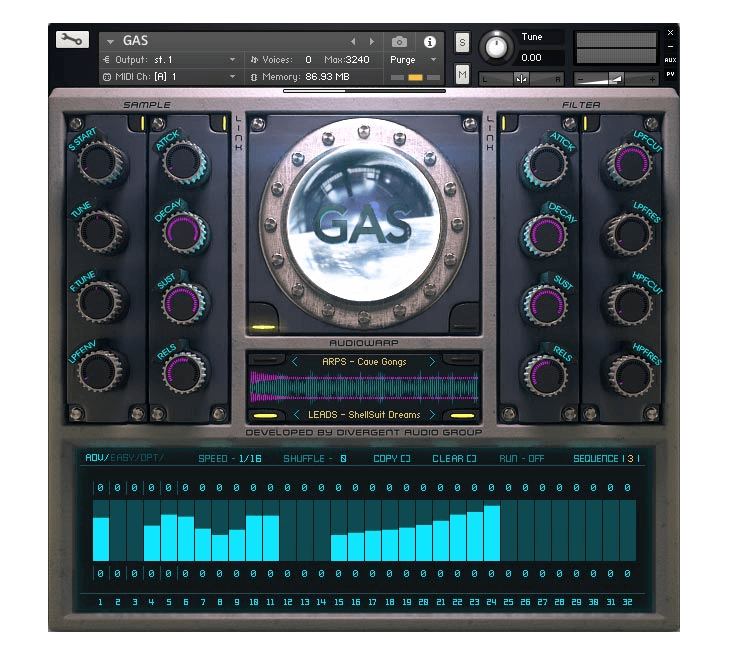The image size is (730, 655).
Task: Click the sample RELS knob
Action: (183, 371)
